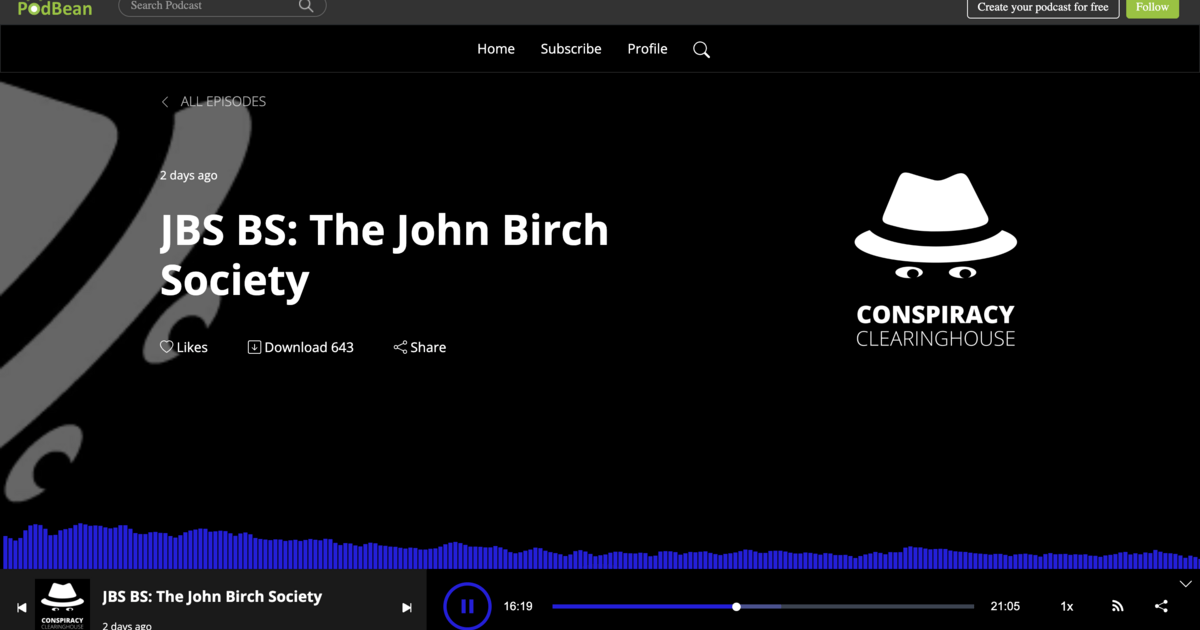Screen dimensions: 1200x630
Task: Type in the Search Podcast field
Action: [210, 7]
